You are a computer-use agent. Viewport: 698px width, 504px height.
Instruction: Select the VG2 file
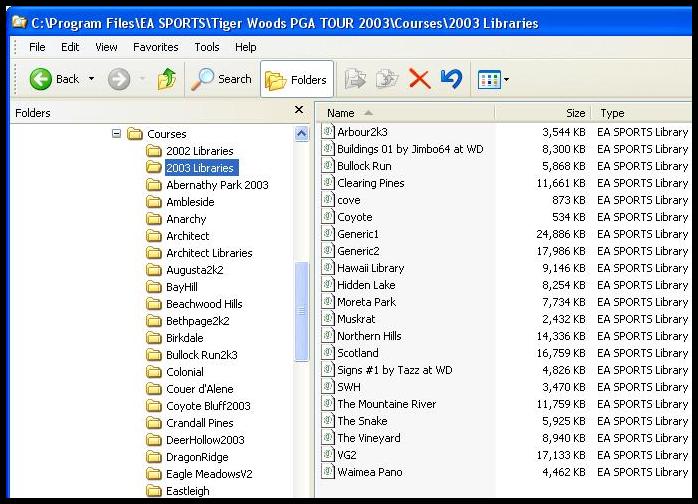347,455
